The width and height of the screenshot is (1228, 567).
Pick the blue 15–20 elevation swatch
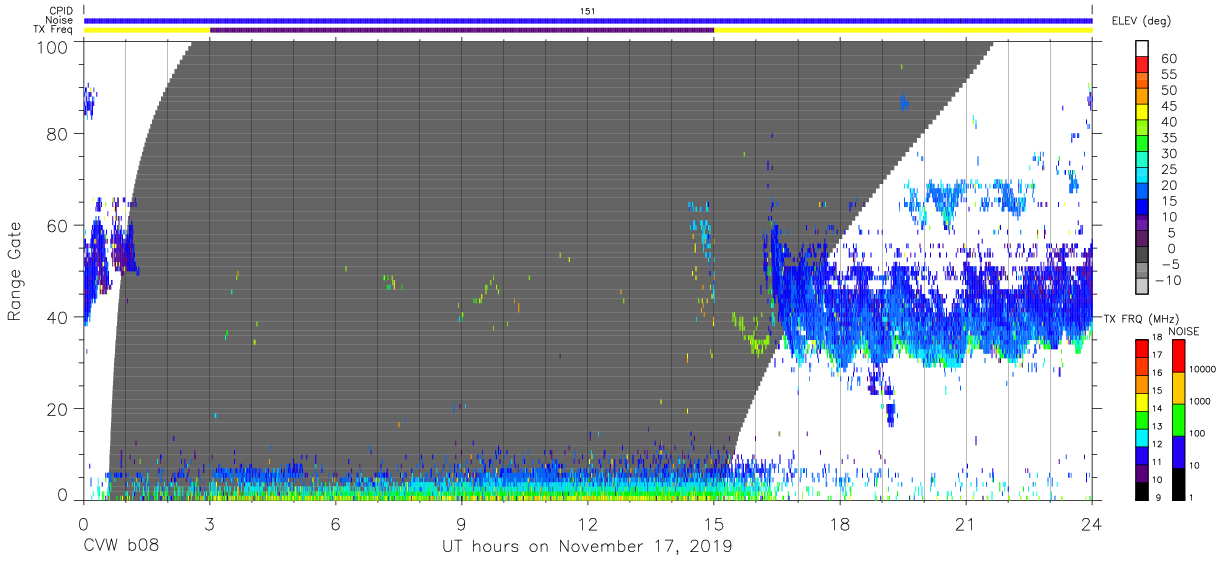point(1142,193)
